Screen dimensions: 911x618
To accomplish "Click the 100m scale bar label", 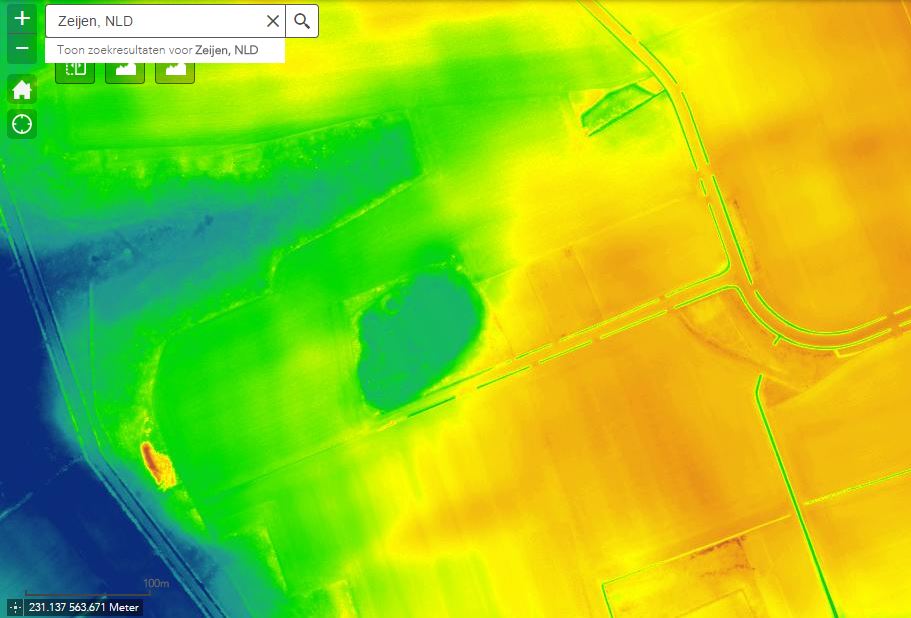I will click(156, 583).
